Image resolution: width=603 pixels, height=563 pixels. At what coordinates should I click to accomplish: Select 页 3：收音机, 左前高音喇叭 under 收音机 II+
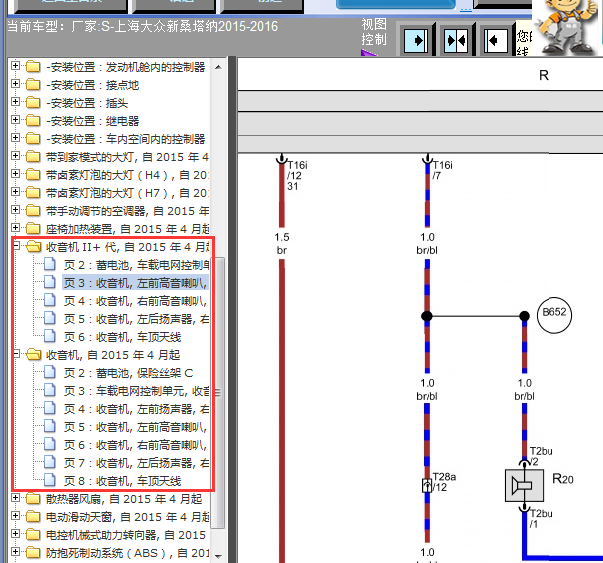(136, 283)
